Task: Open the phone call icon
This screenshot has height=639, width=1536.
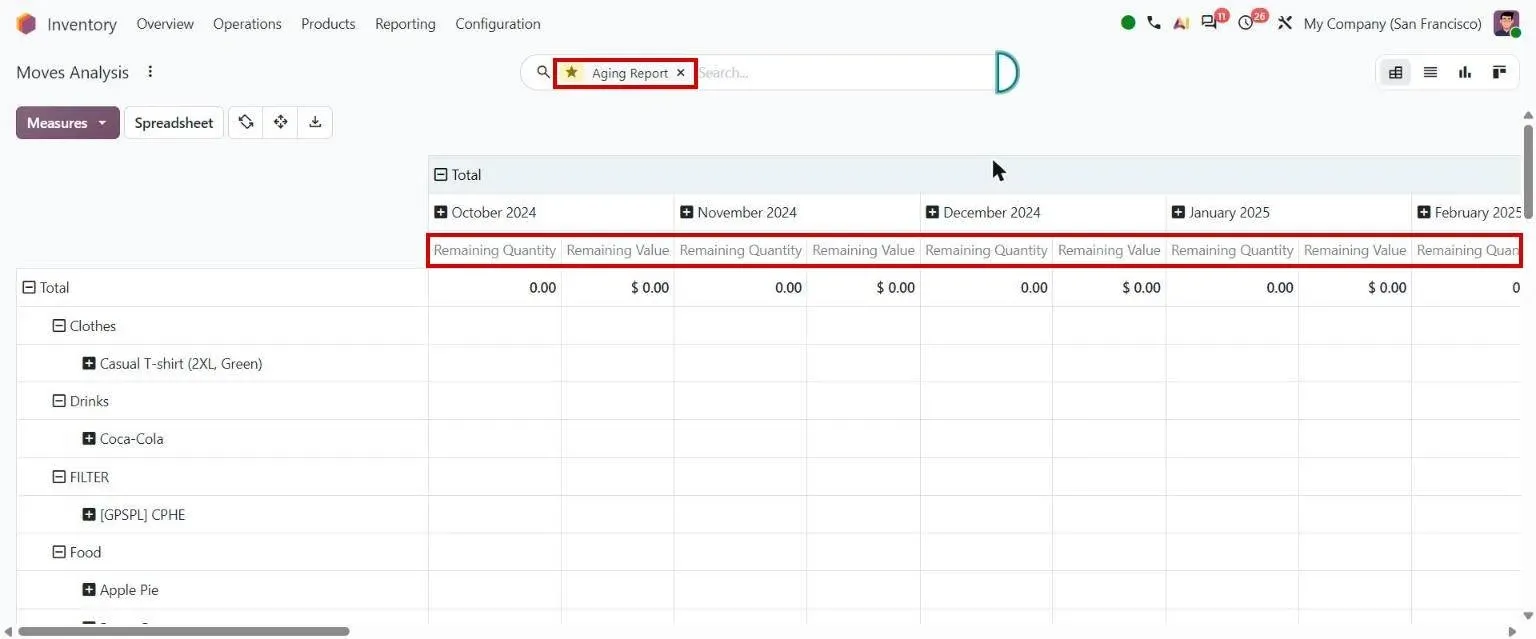Action: [x=1154, y=23]
